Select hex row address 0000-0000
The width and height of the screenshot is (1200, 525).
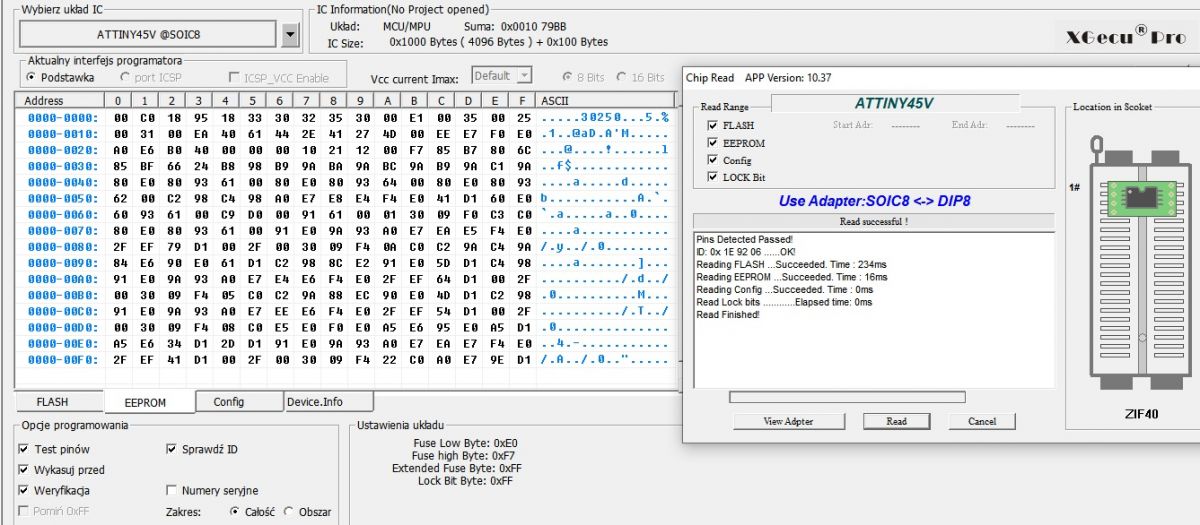point(62,118)
